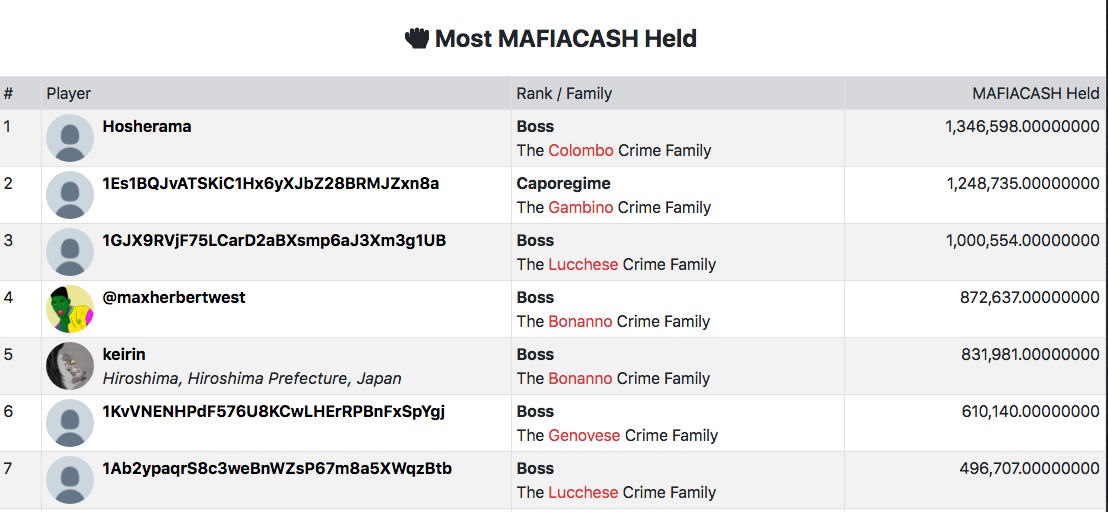Open the Genovese family link

coord(584,435)
